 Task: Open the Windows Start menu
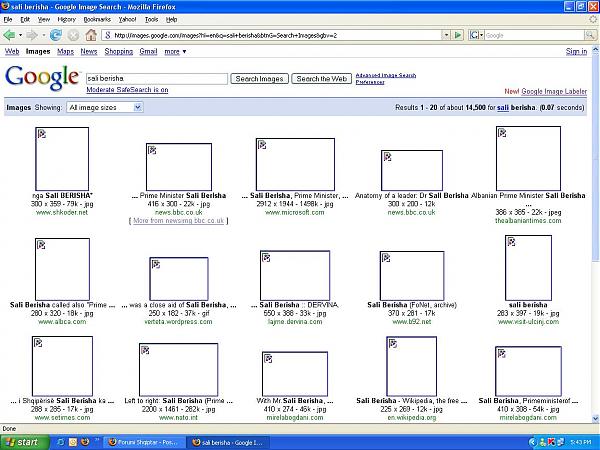pos(24,442)
